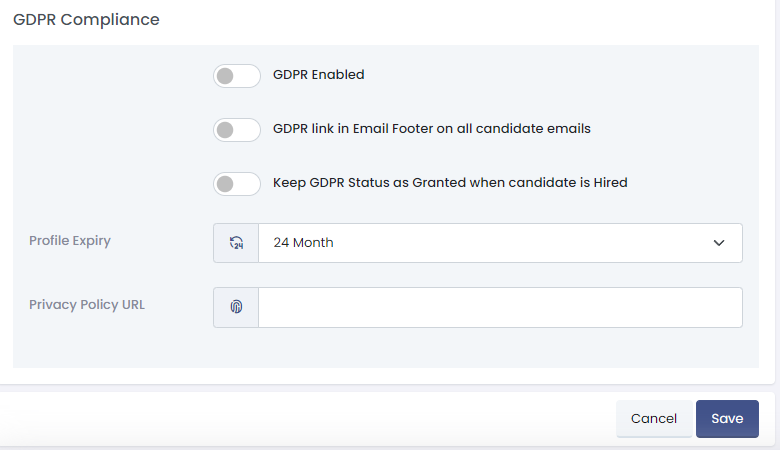This screenshot has width=780, height=450.
Task: Click the chevron arrow in Profile Expiry
Action: tap(719, 243)
